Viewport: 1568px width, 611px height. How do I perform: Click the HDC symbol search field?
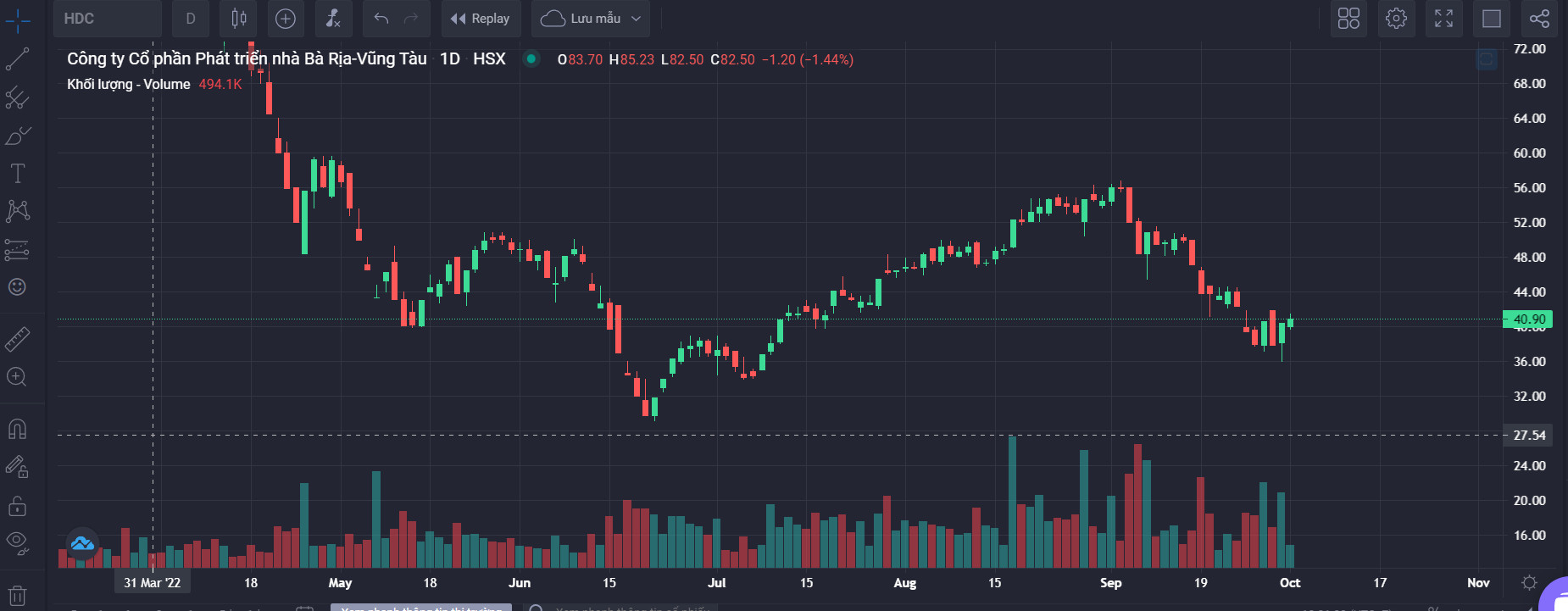[x=107, y=19]
